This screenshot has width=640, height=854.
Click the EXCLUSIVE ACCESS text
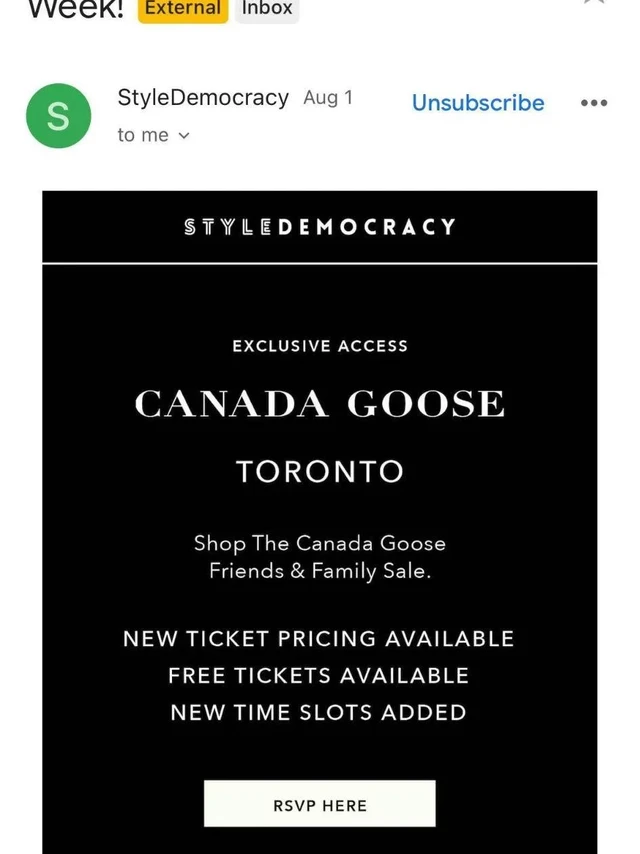point(320,346)
